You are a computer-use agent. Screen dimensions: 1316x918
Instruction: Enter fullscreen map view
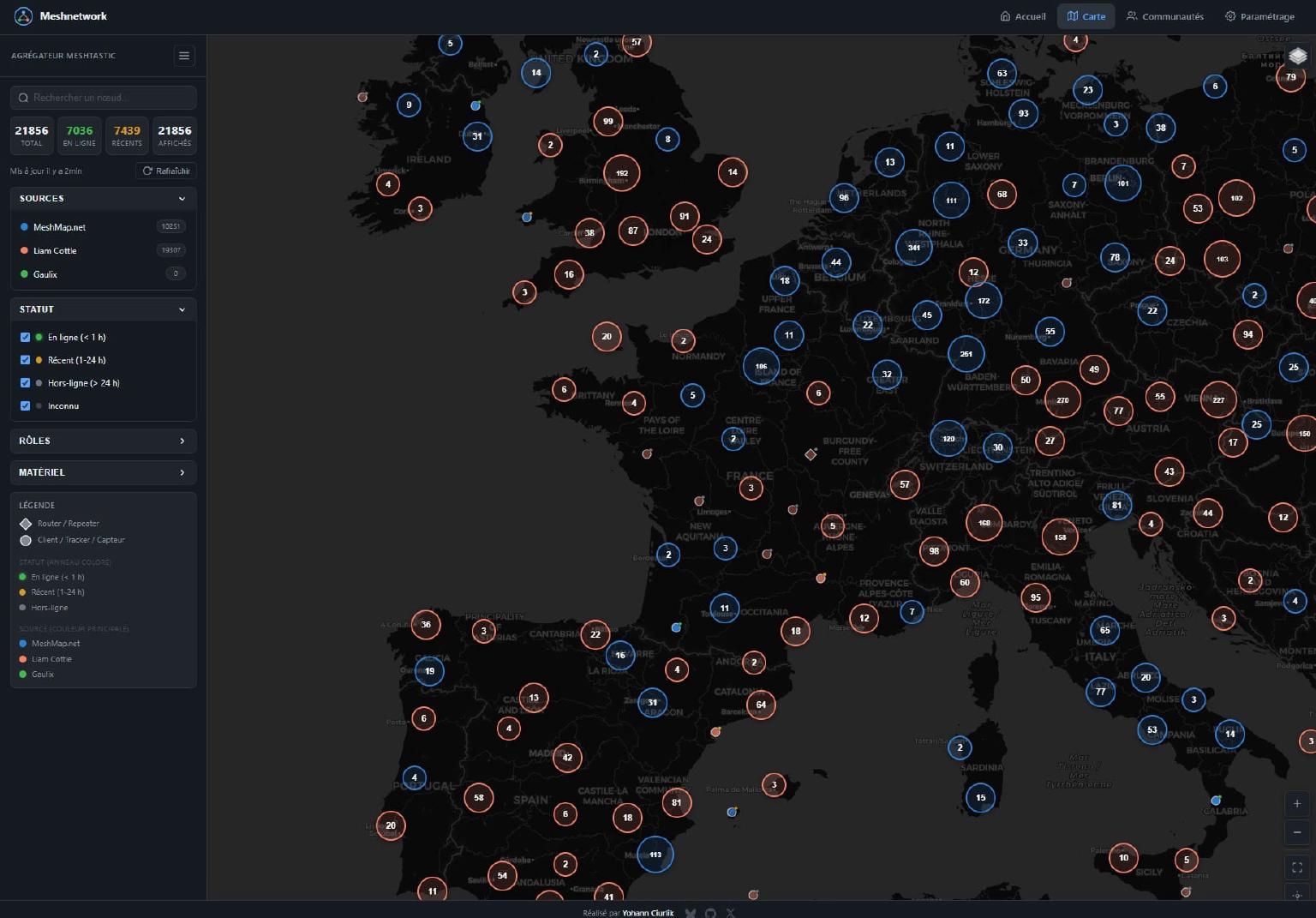pyautogui.click(x=1297, y=867)
